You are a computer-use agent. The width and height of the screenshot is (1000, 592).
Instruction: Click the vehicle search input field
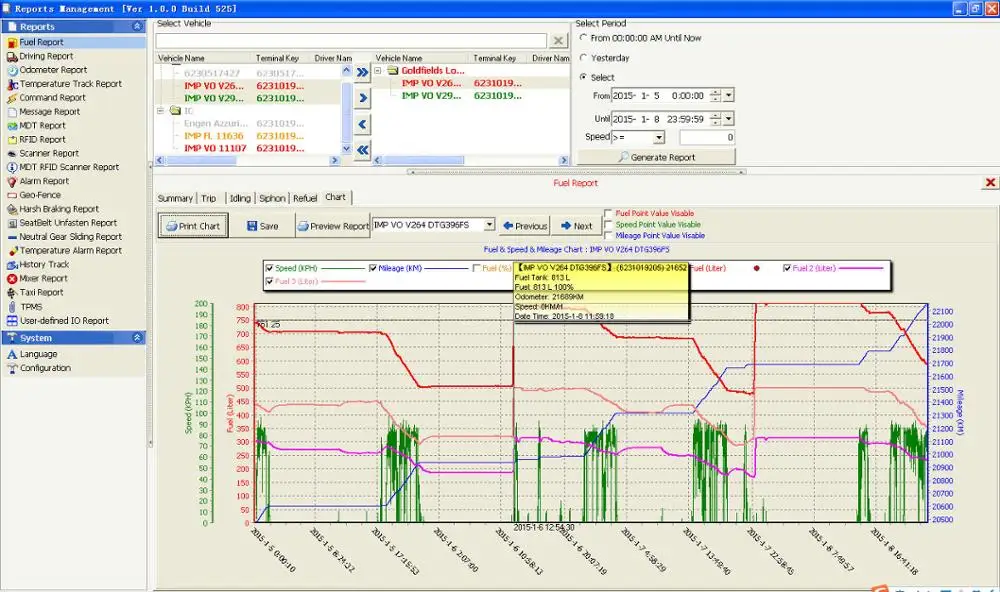[352, 41]
